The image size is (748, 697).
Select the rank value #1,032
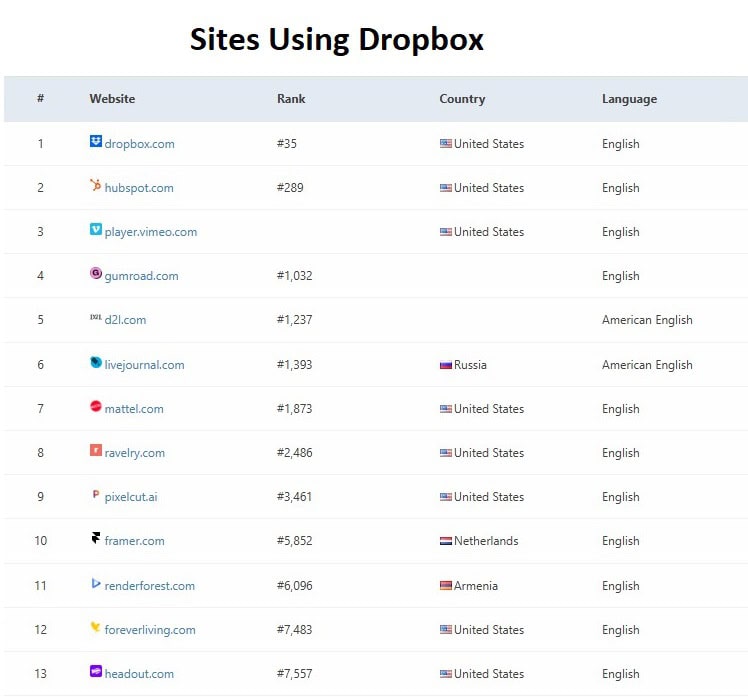[294, 276]
